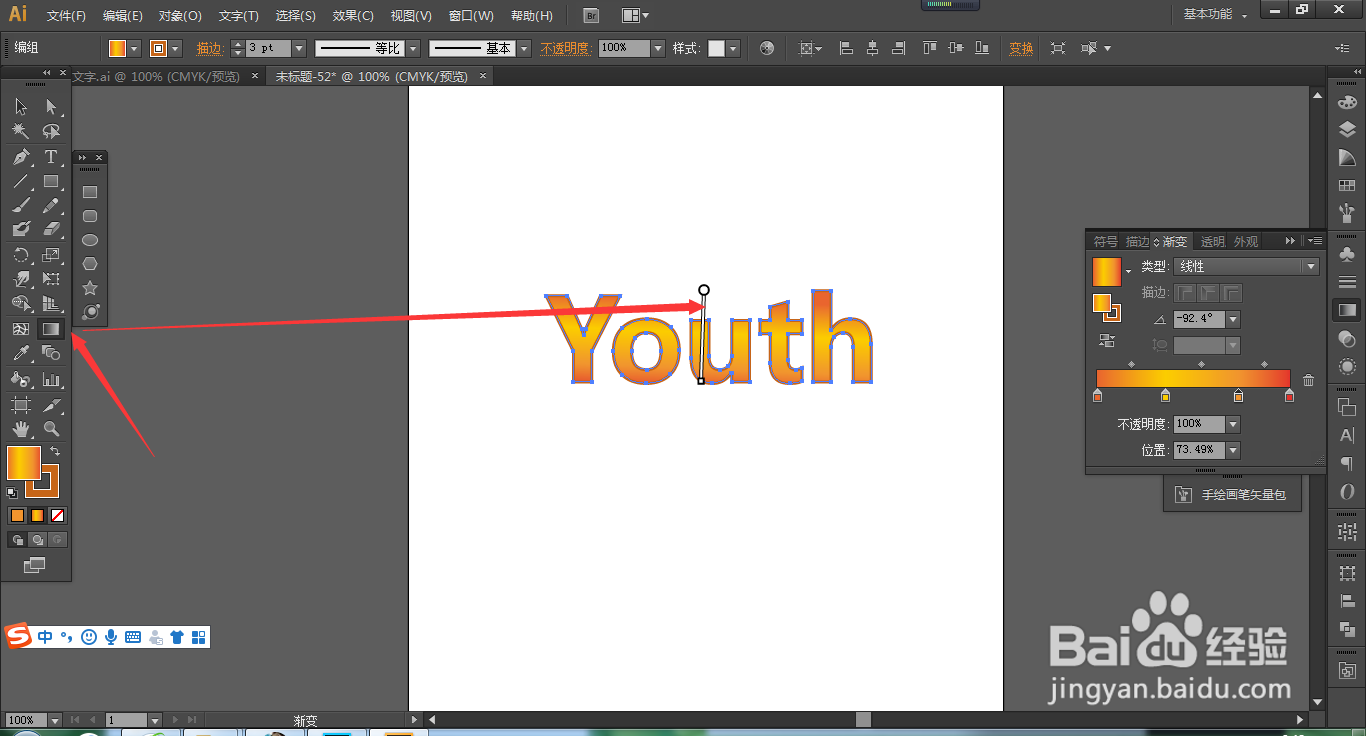Open the gradient stop position dropdown
Image resolution: width=1366 pixels, height=736 pixels.
pyautogui.click(x=1233, y=450)
